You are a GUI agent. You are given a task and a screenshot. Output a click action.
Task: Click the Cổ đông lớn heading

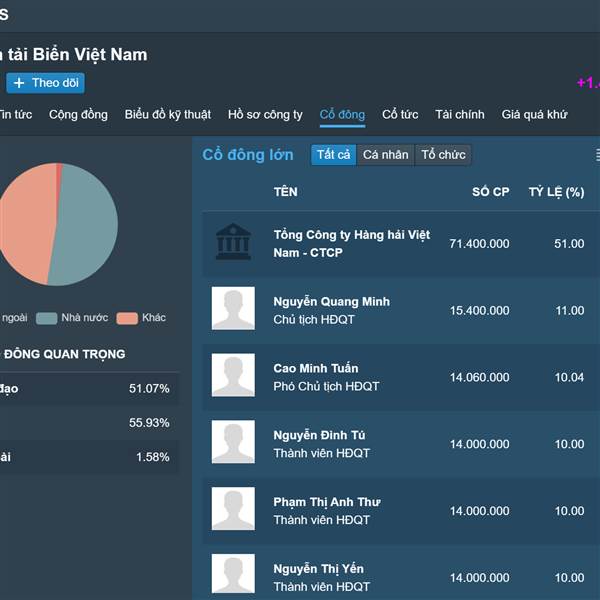[248, 155]
